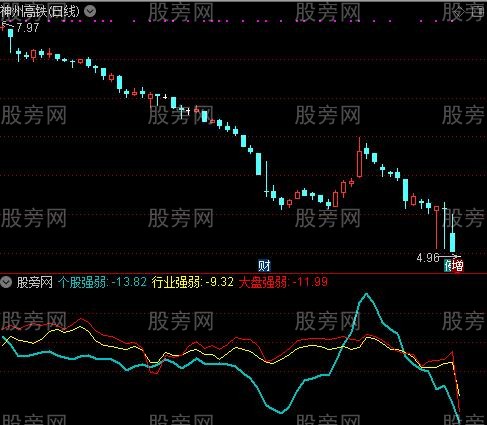Select the 神州高铁(日线) chart title
Viewport: 487px width, 425px height.
40,12
